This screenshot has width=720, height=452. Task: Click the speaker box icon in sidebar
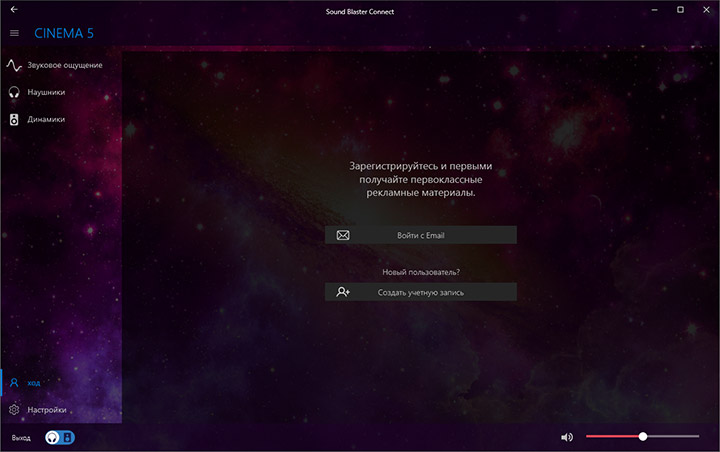point(14,119)
